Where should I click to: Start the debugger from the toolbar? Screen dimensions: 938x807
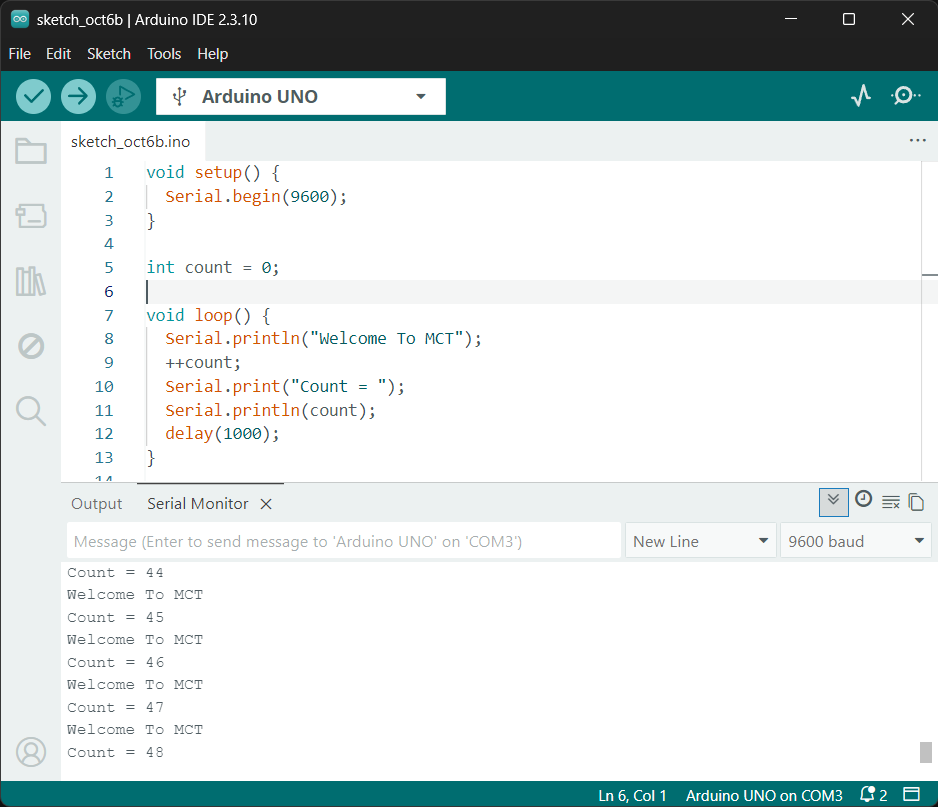123,96
